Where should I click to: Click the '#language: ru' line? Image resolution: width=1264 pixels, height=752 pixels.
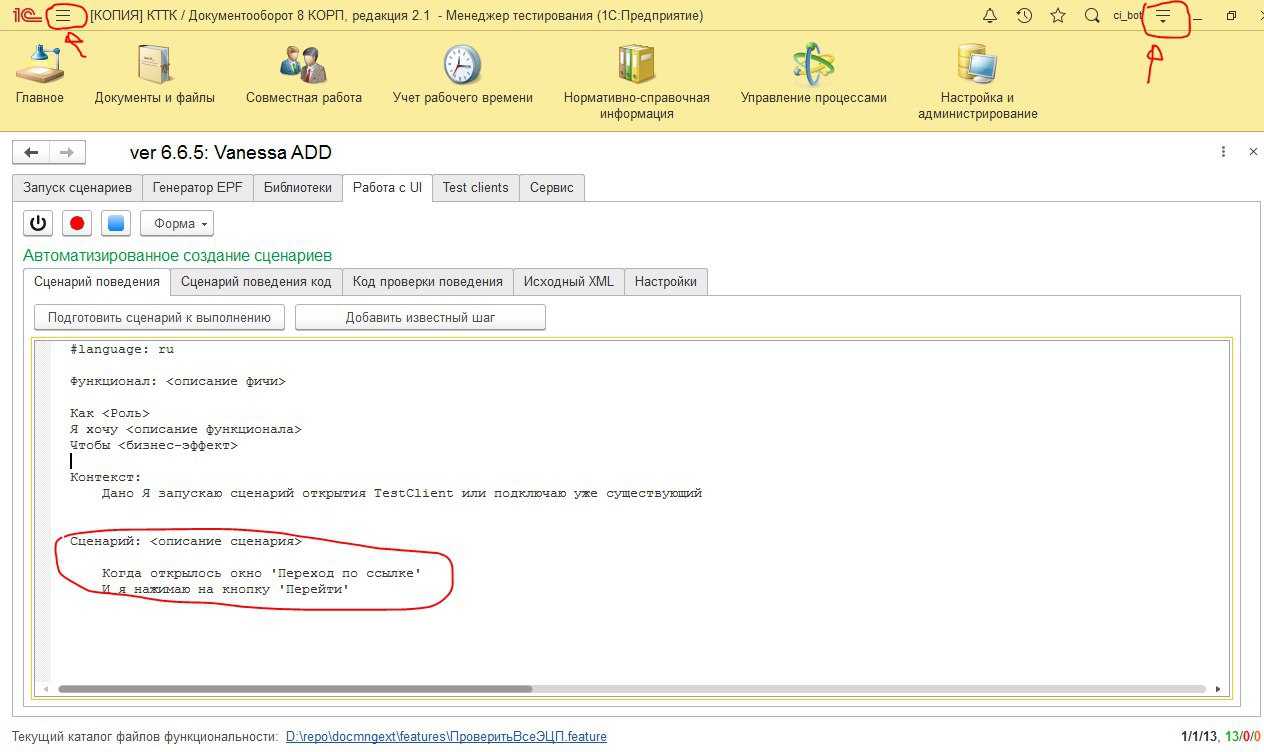tap(122, 349)
